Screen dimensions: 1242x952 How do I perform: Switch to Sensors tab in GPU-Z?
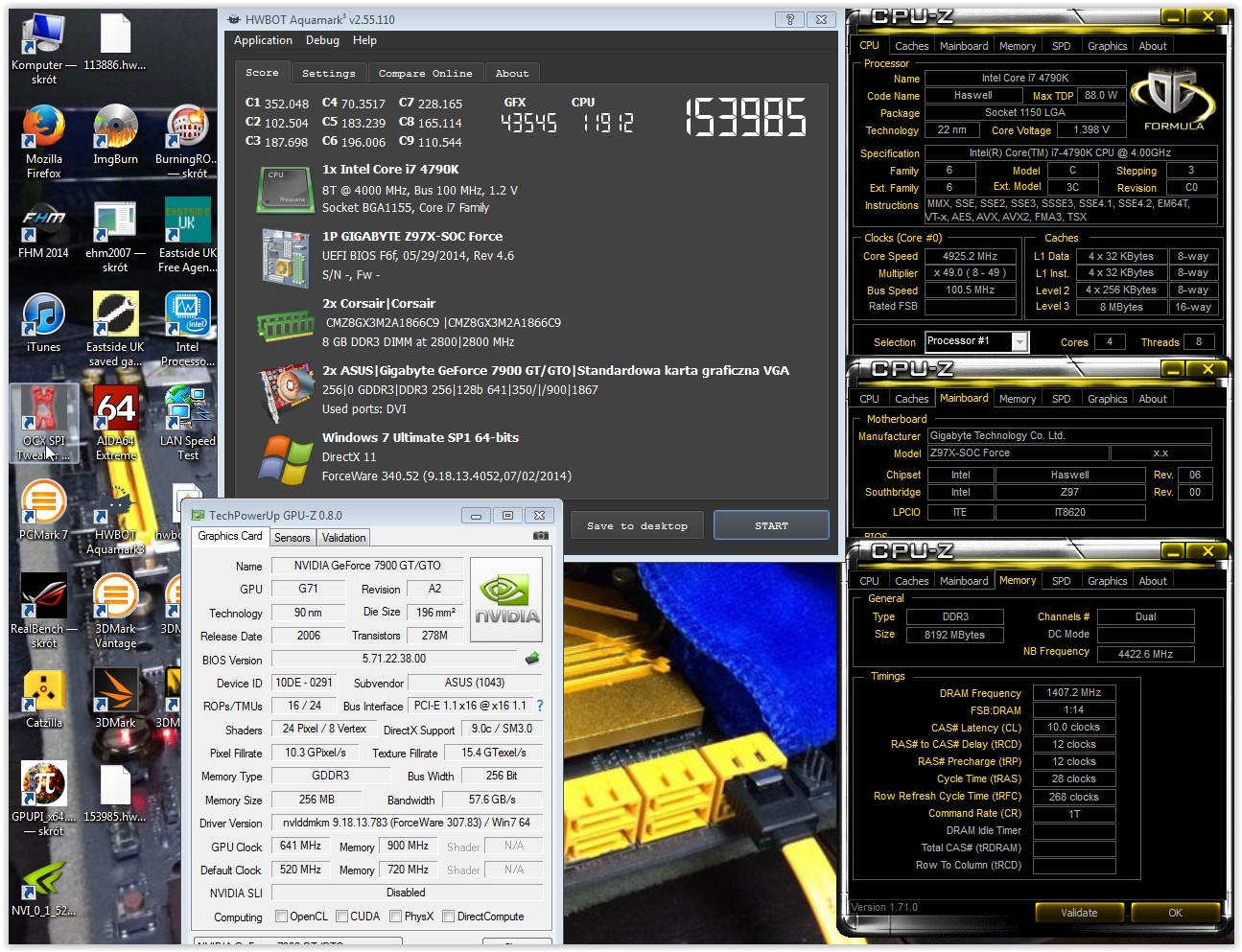pyautogui.click(x=293, y=538)
